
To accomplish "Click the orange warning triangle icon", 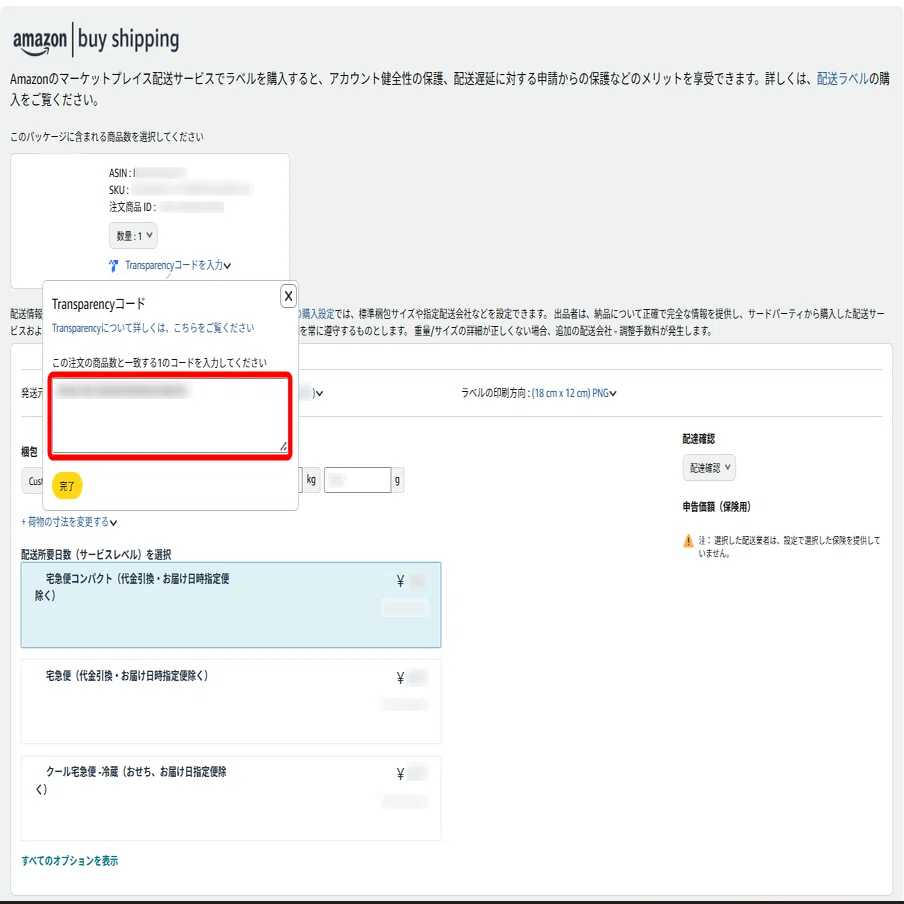I will click(x=688, y=541).
